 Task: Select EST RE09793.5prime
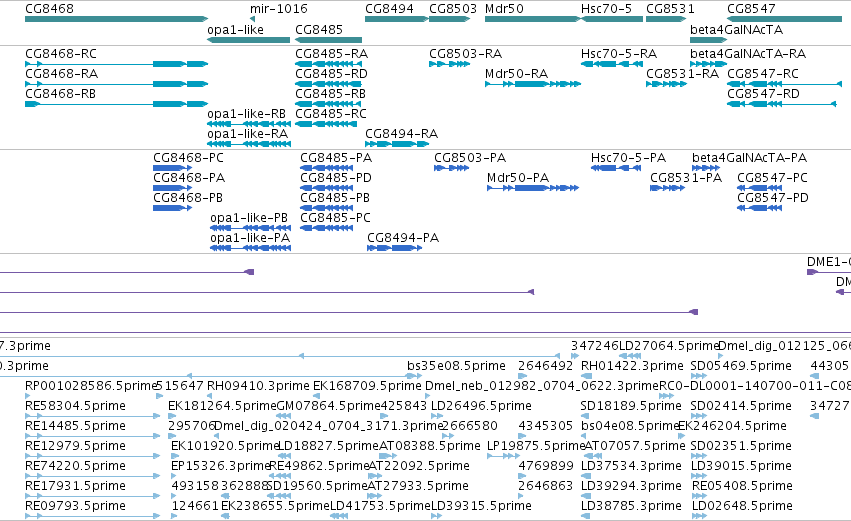[93, 516]
